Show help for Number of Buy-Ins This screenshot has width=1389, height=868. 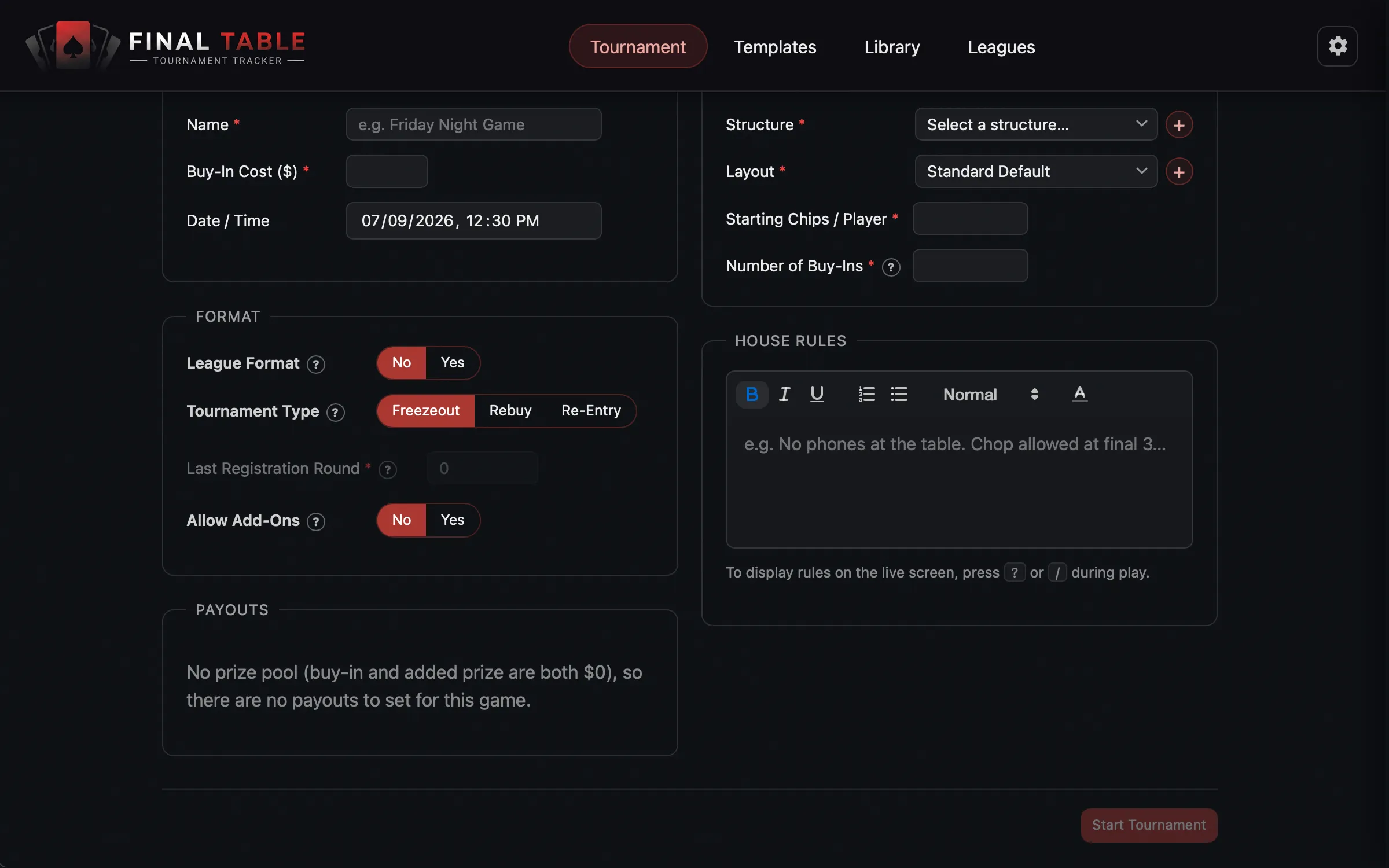[891, 267]
